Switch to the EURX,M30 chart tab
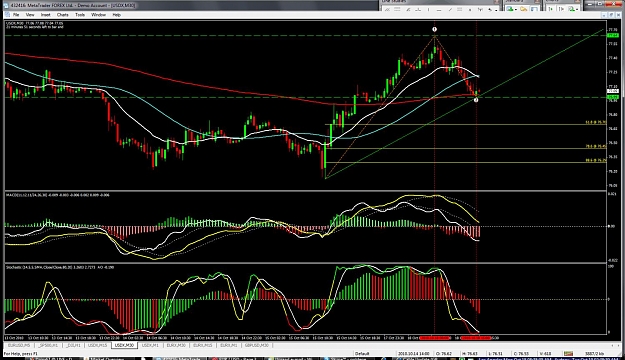The width and height of the screenshot is (625, 360). point(176,345)
